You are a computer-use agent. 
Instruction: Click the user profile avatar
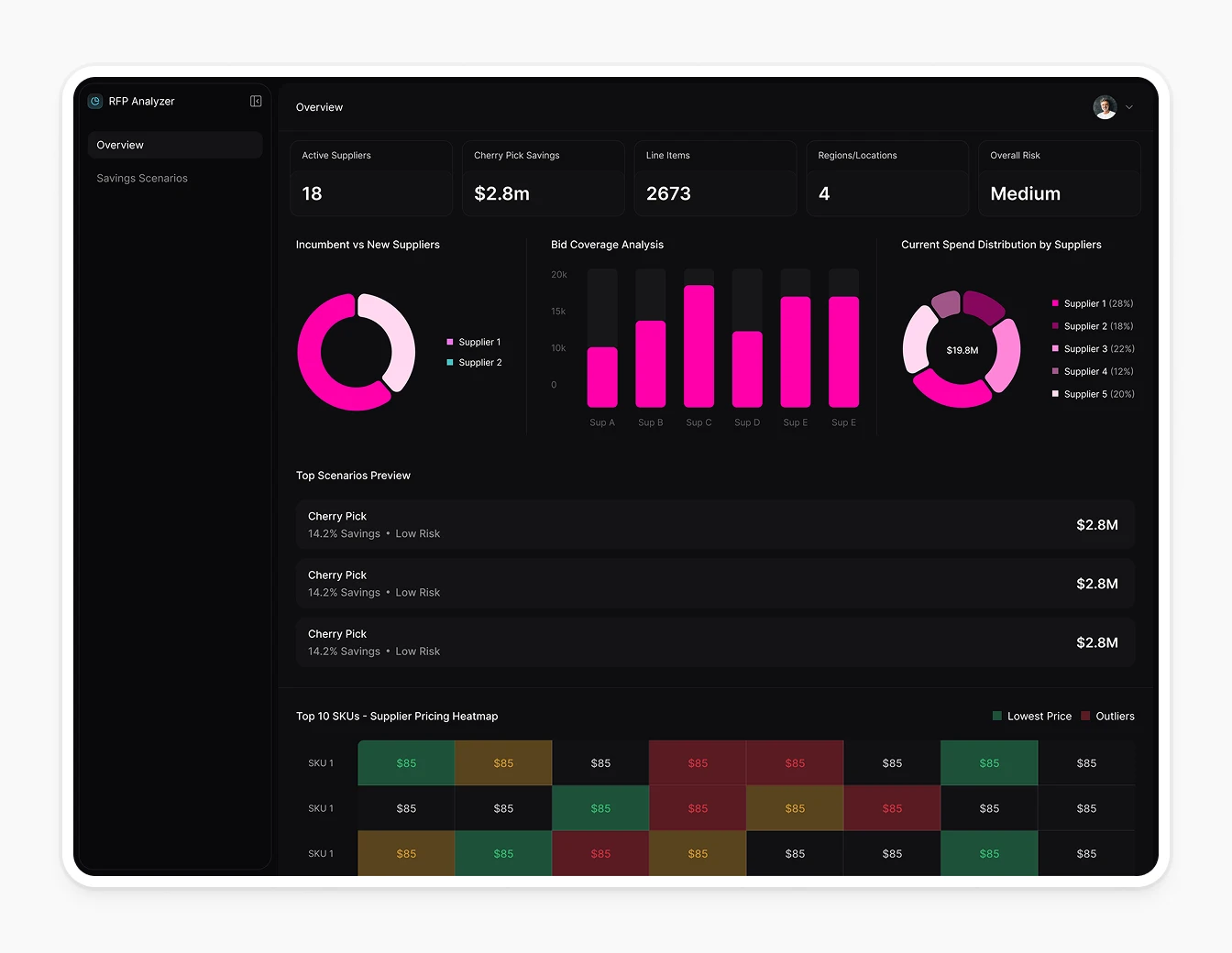tap(1105, 107)
